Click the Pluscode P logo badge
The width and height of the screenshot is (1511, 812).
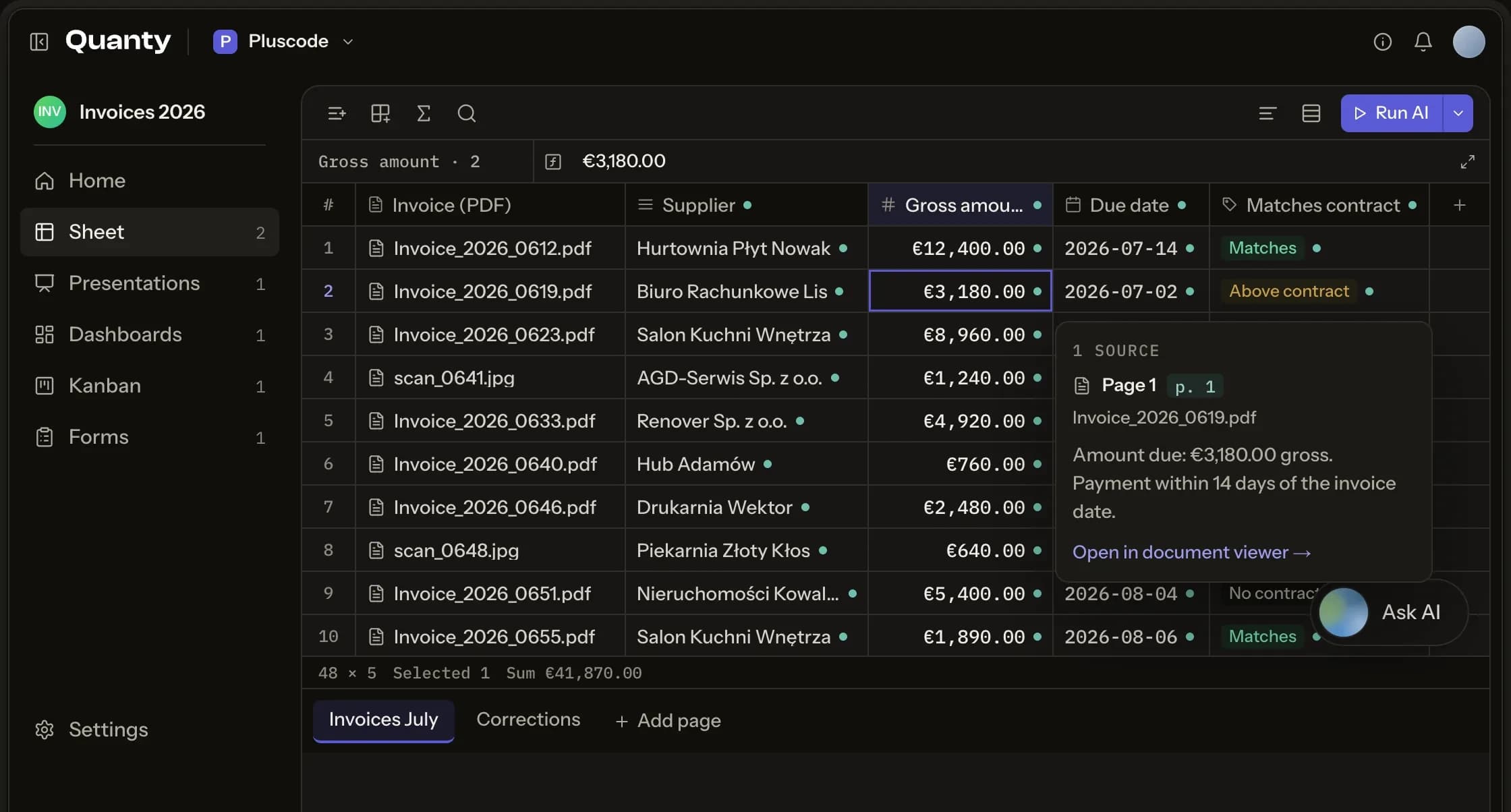225,42
